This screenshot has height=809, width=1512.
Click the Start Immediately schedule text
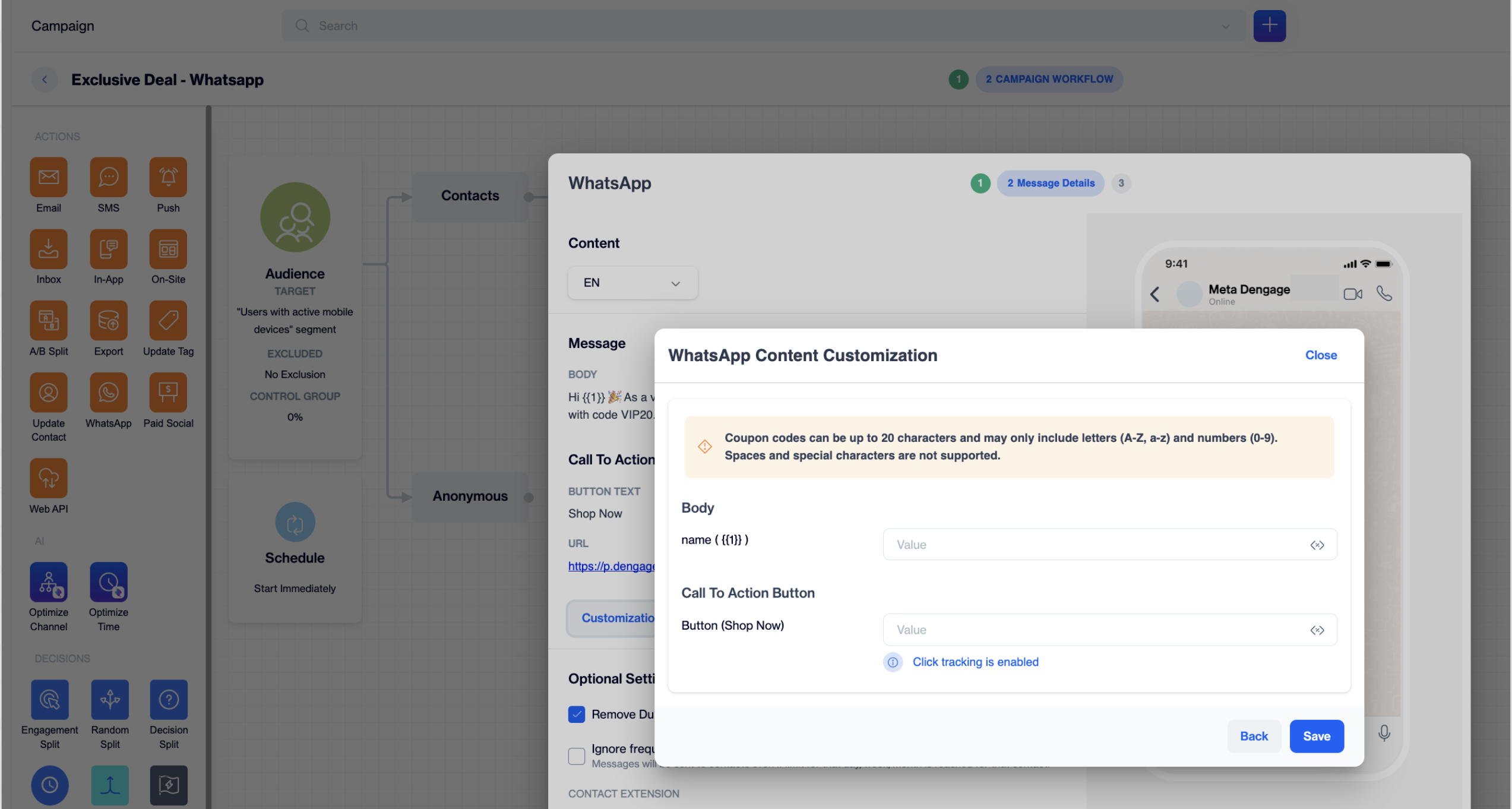pos(295,589)
